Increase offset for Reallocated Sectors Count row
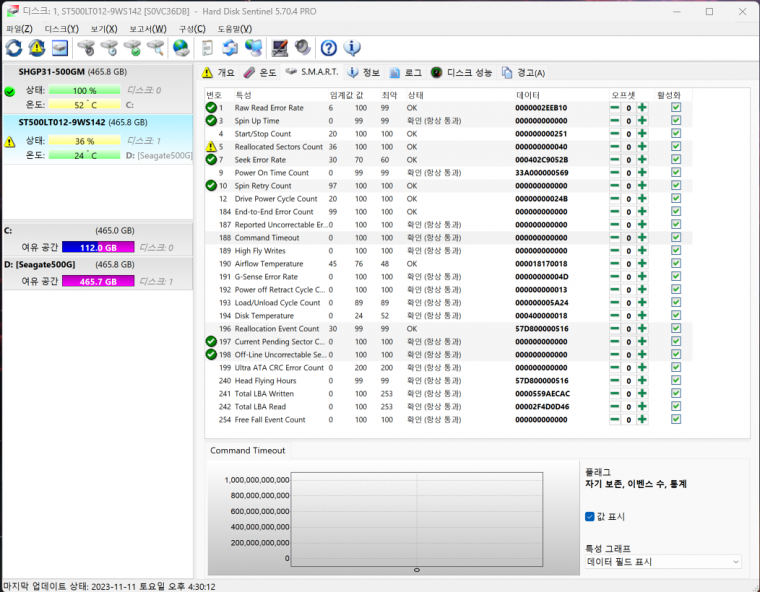This screenshot has height=592, width=760. point(642,146)
